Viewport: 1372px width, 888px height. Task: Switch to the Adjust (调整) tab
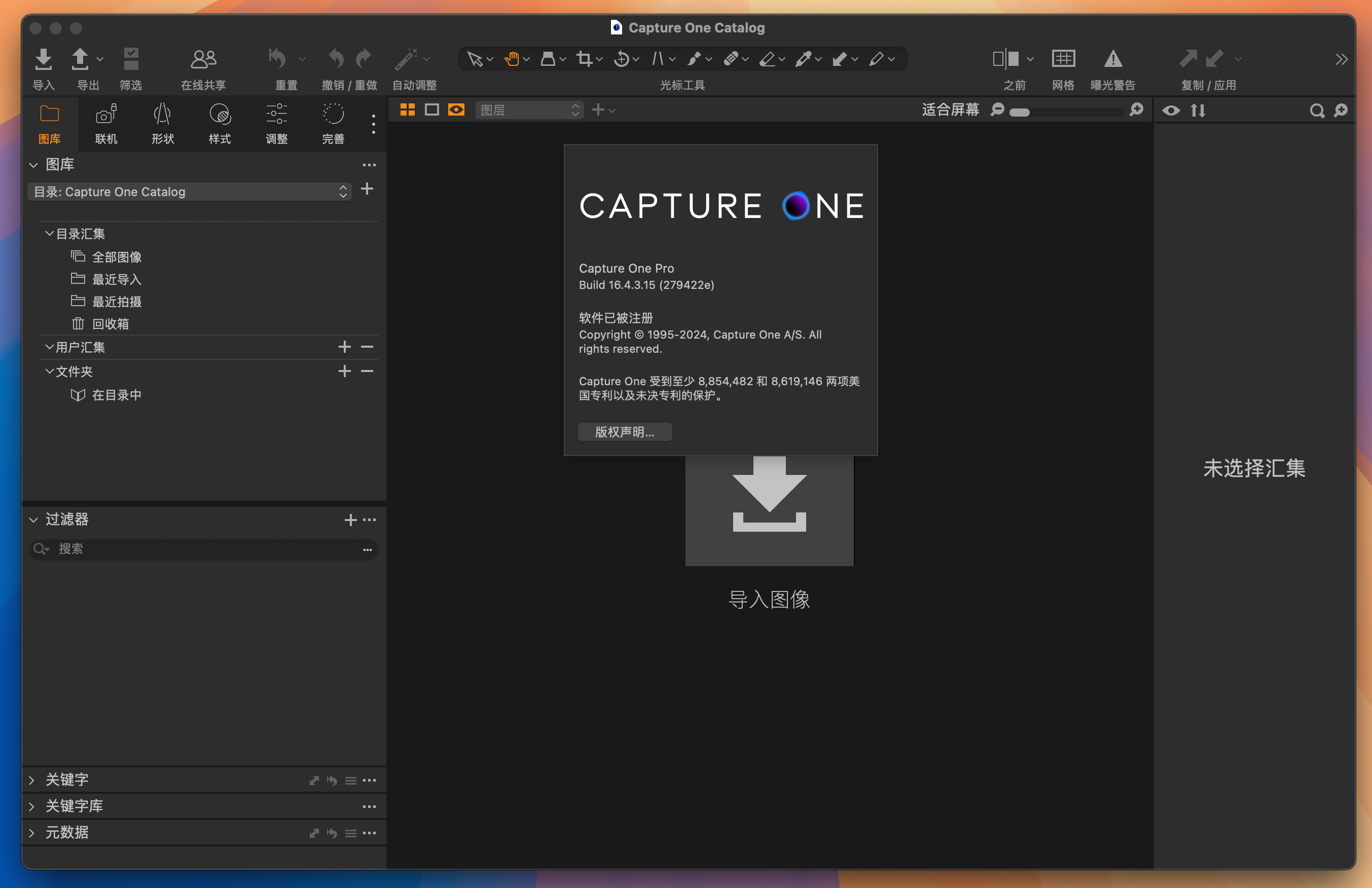point(277,124)
